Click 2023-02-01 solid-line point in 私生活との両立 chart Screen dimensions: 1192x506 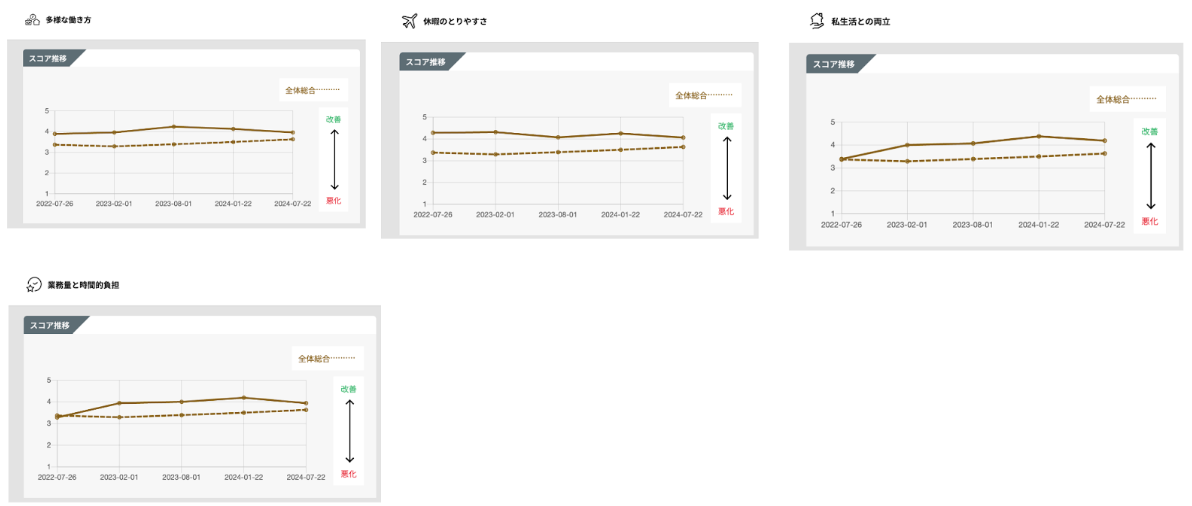click(907, 145)
